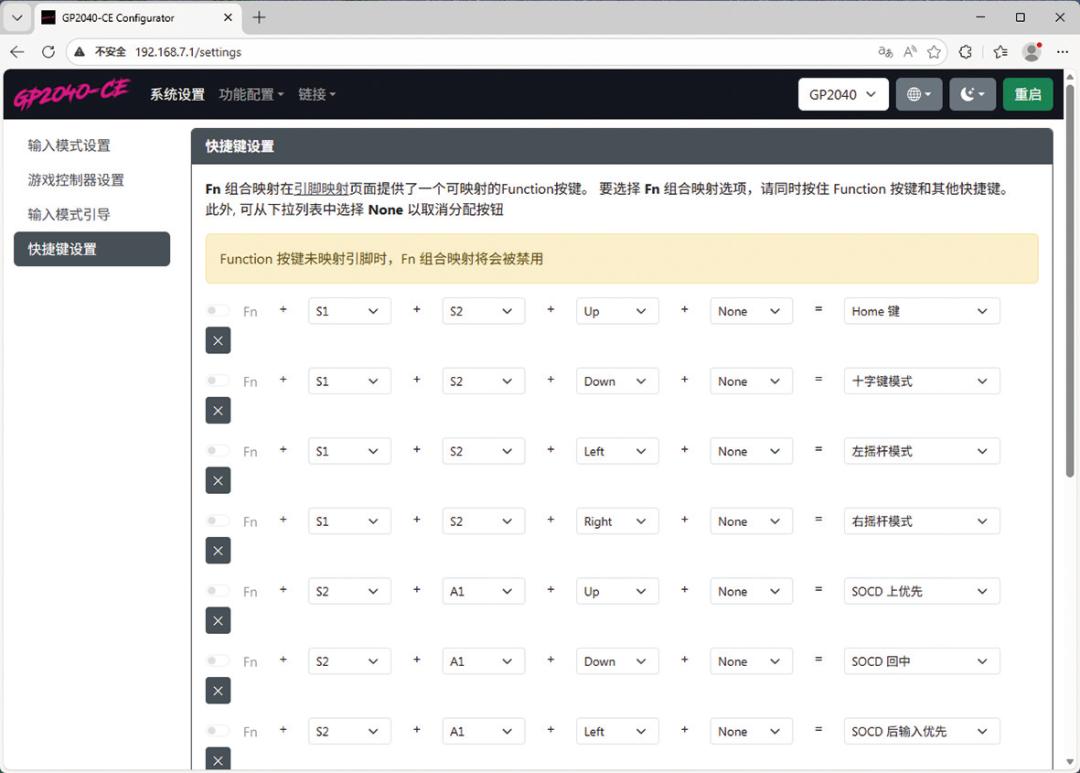Open the tab search chevron
The width and height of the screenshot is (1080, 773).
point(17,17)
